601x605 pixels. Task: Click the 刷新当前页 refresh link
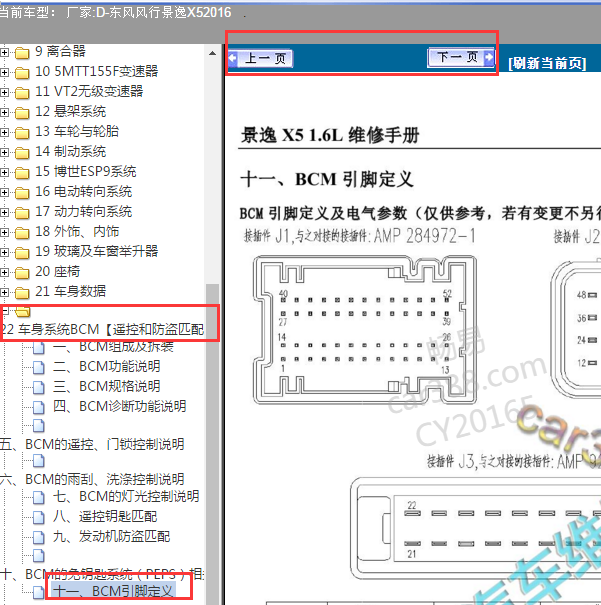coord(547,63)
